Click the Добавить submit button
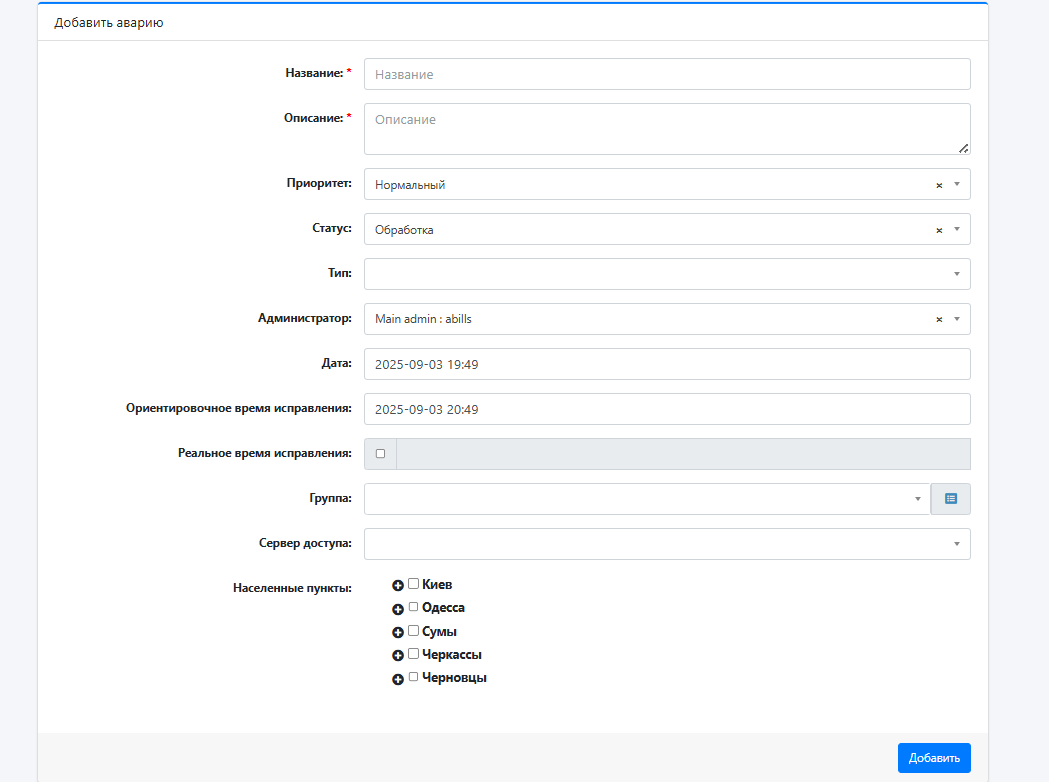 tap(934, 758)
